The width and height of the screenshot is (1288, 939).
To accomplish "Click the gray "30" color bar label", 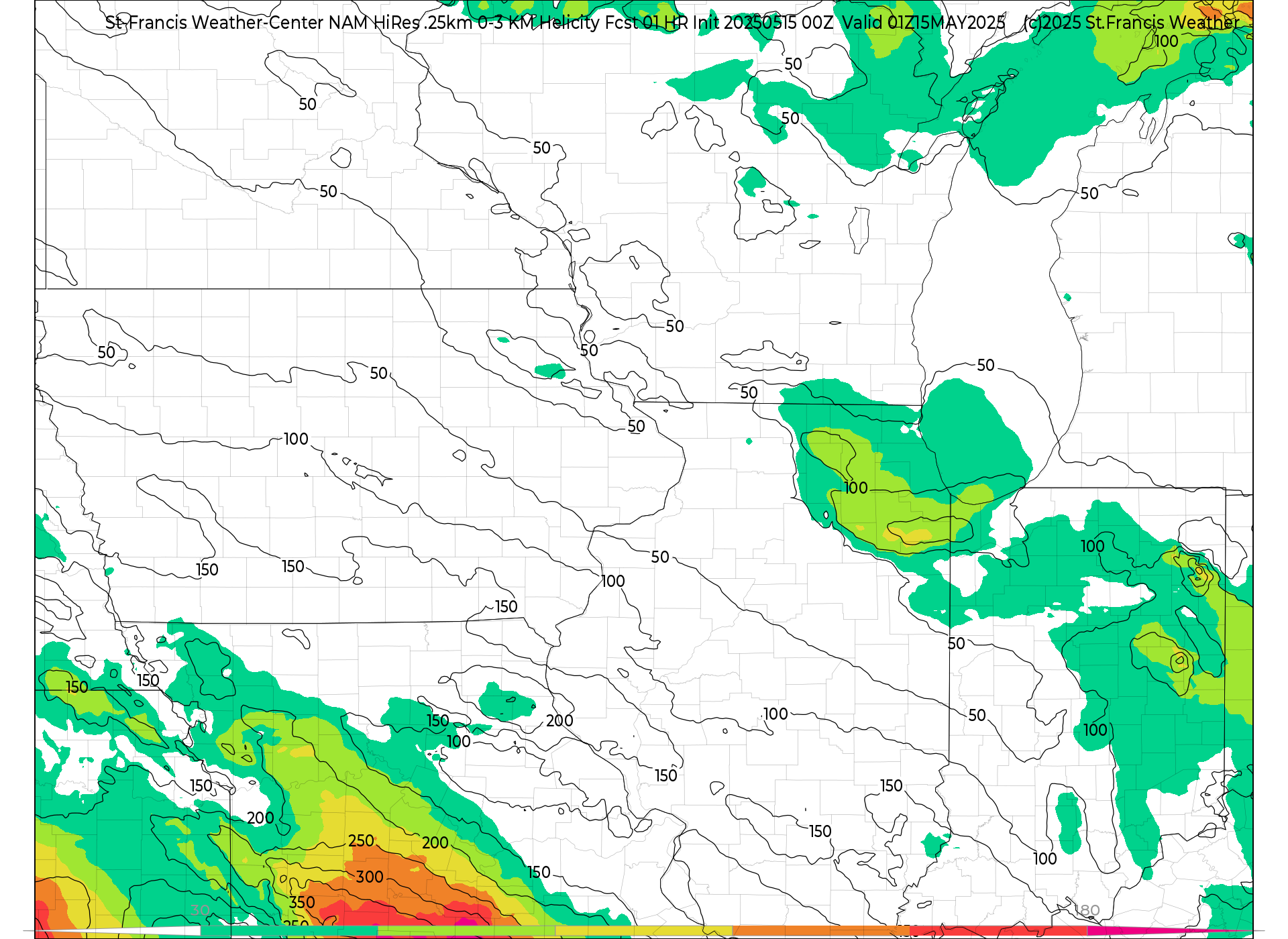I will click(200, 910).
